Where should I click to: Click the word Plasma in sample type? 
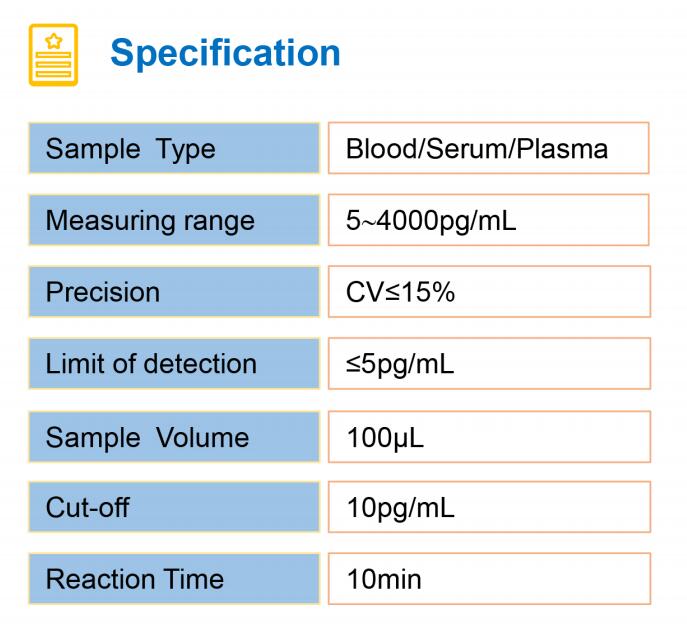pyautogui.click(x=562, y=148)
